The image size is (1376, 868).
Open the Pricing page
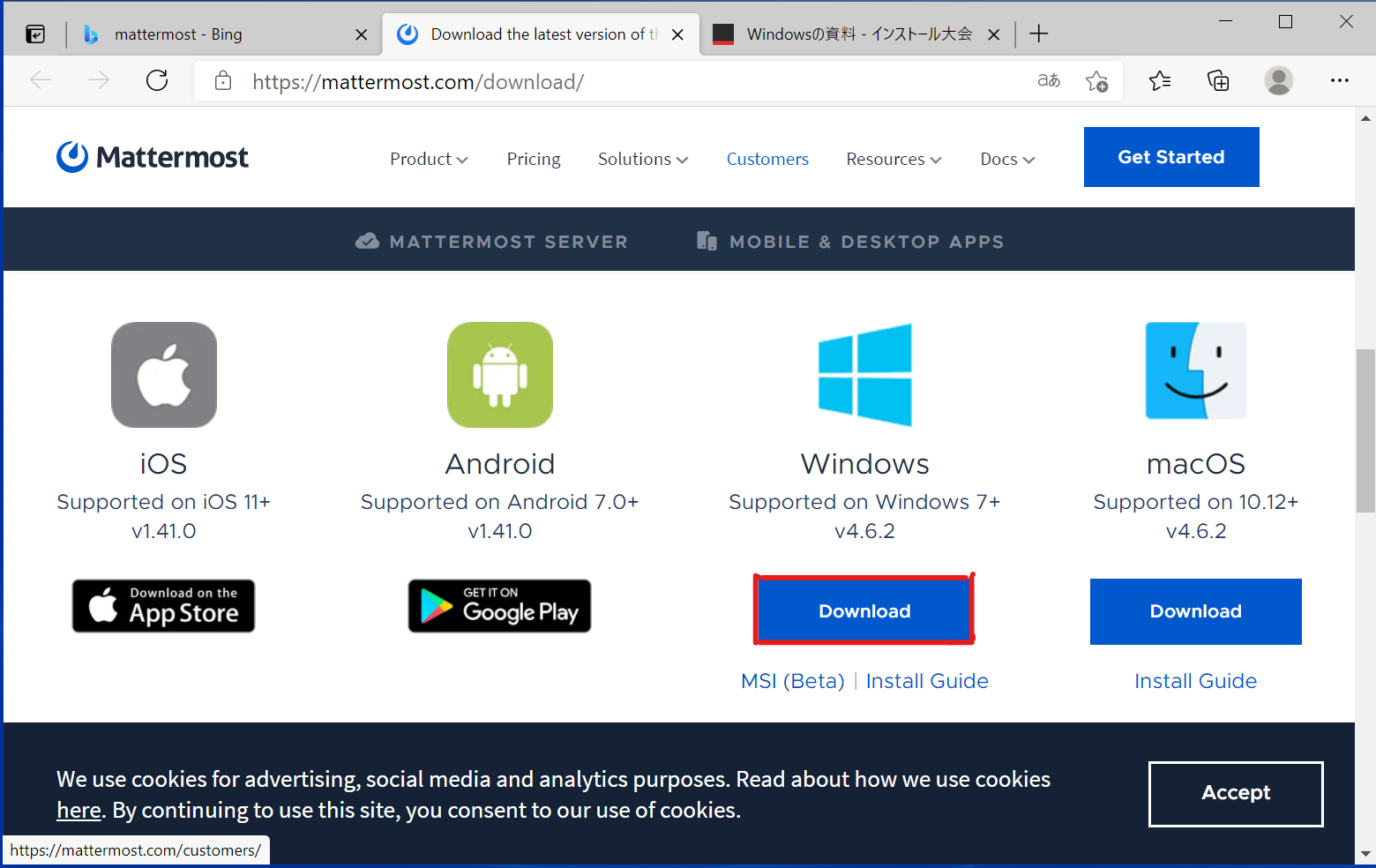pyautogui.click(x=534, y=159)
